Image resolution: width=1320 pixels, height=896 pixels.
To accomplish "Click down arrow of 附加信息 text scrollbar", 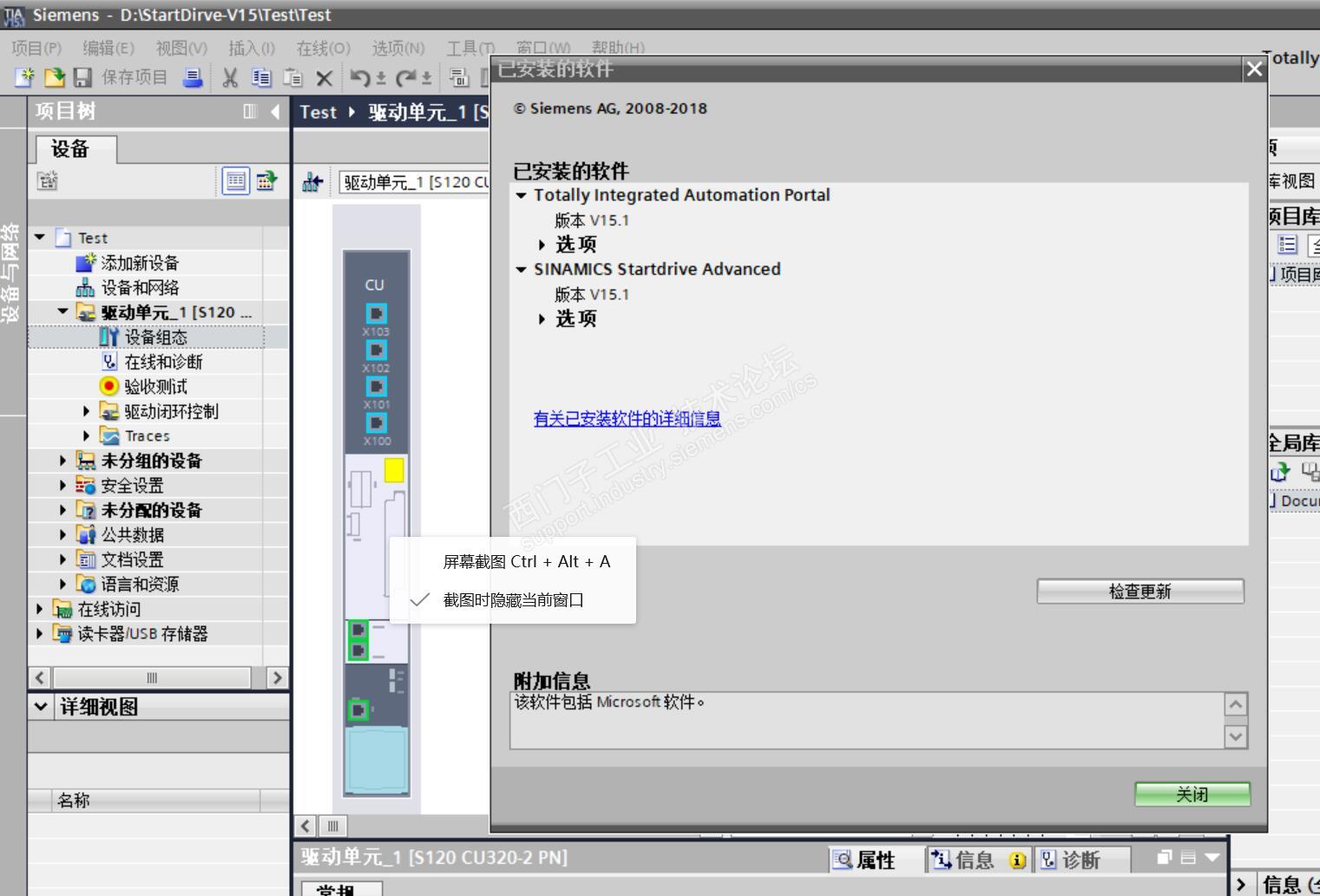I will (x=1236, y=736).
